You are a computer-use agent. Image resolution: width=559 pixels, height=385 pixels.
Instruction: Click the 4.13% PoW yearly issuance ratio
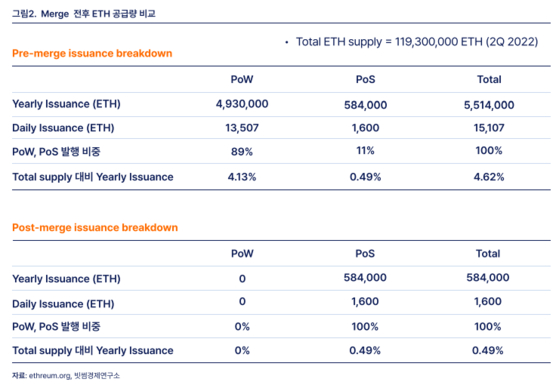(242, 177)
